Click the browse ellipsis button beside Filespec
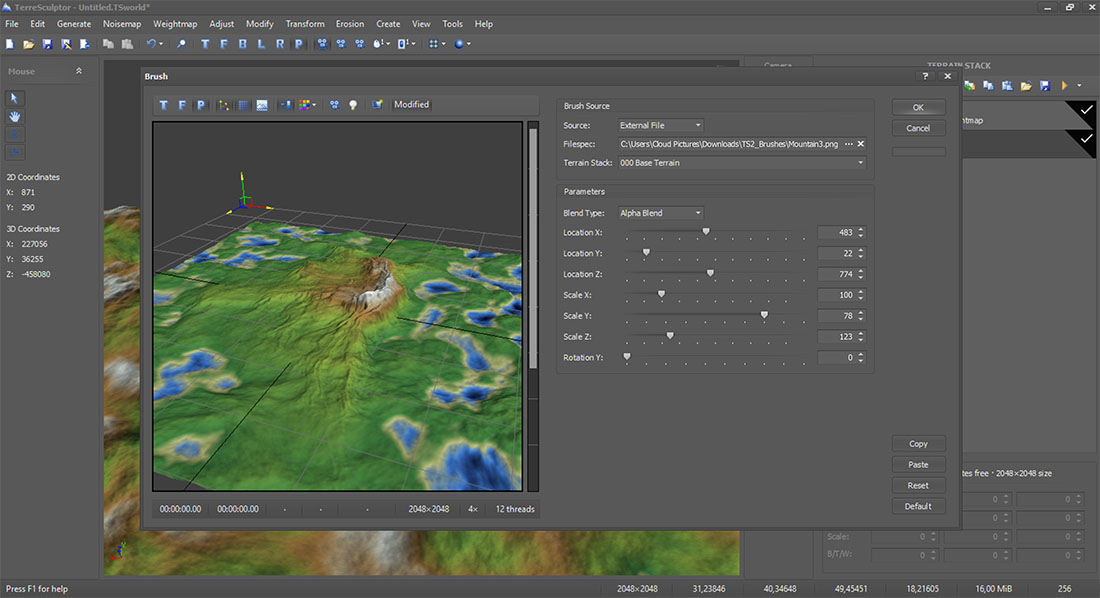 [848, 144]
